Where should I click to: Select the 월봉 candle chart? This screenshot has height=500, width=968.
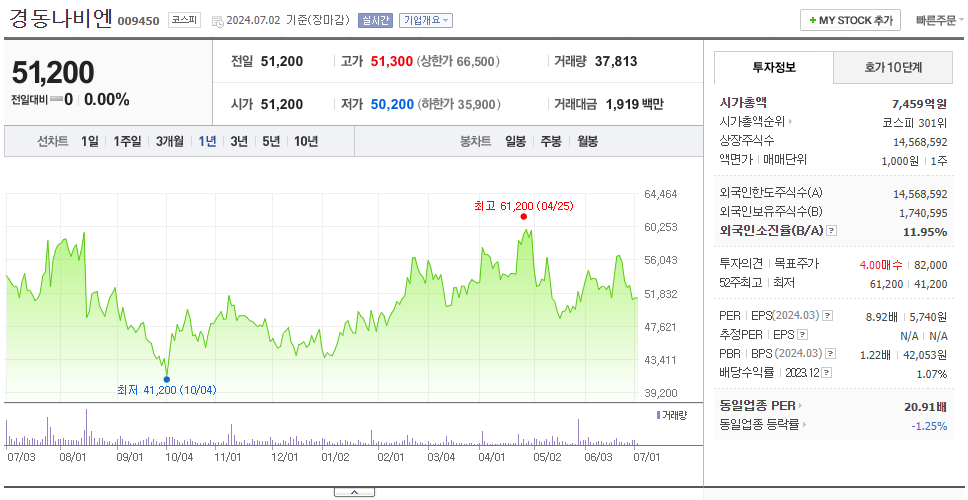[588, 141]
